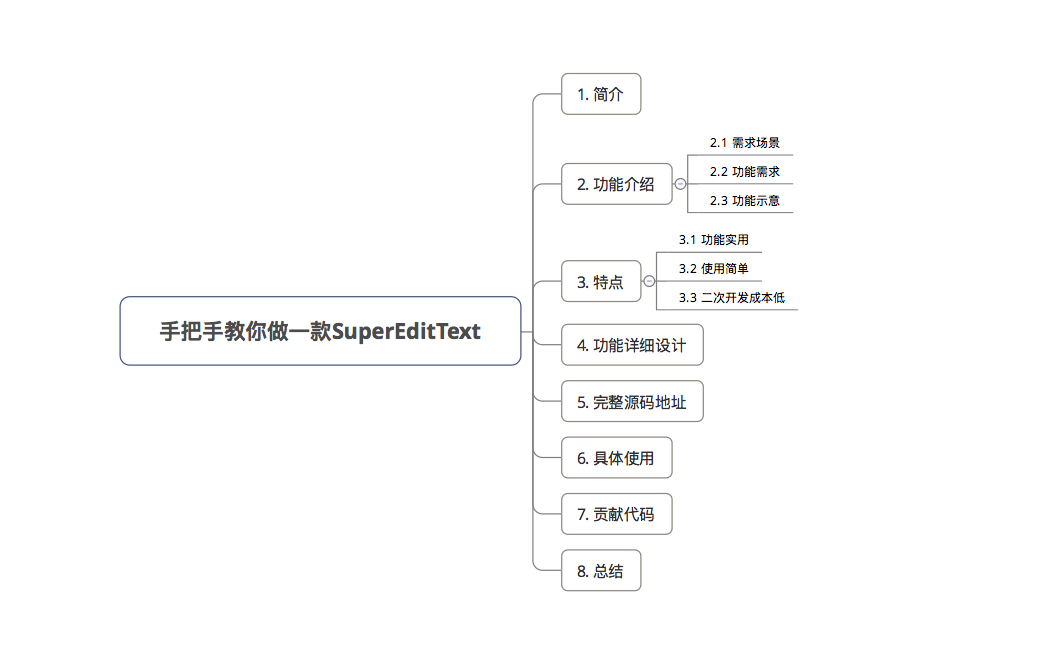The width and height of the screenshot is (1053, 655).
Task: Collapse the 3. 特点 branch toggle
Action: [649, 281]
